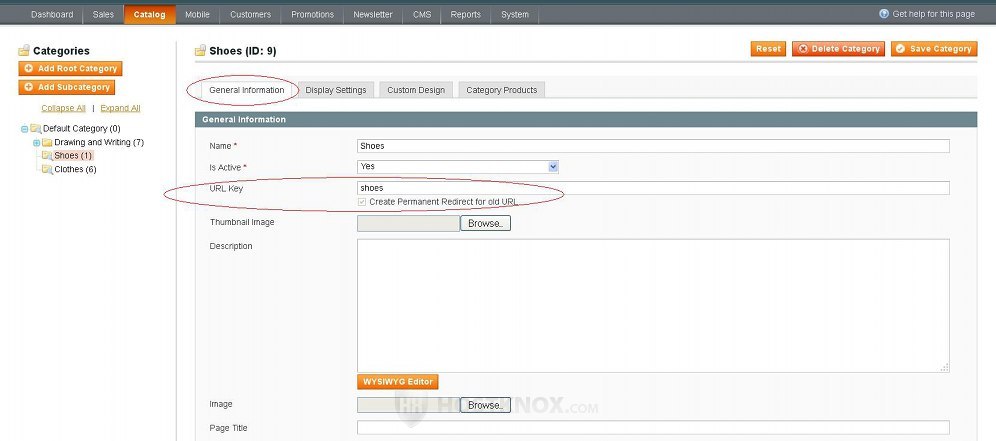Open the Customers menu in the top navigation
This screenshot has width=996, height=441.
coord(250,15)
